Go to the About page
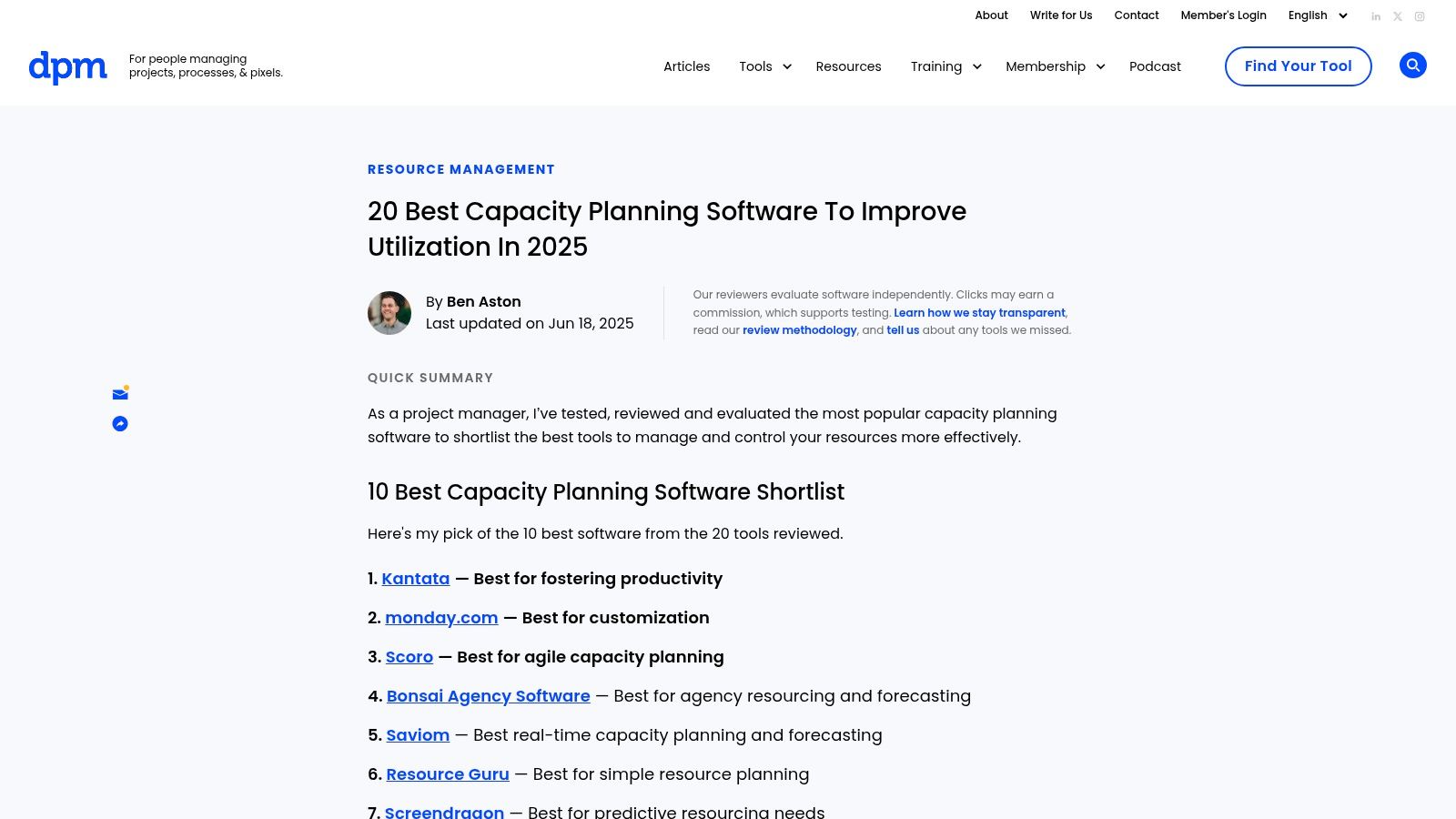The width and height of the screenshot is (1456, 819). pyautogui.click(x=991, y=15)
